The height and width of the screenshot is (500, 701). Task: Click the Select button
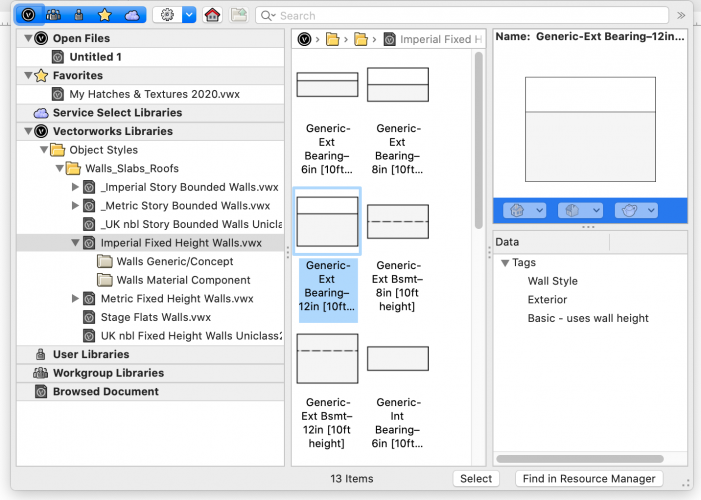tap(476, 478)
